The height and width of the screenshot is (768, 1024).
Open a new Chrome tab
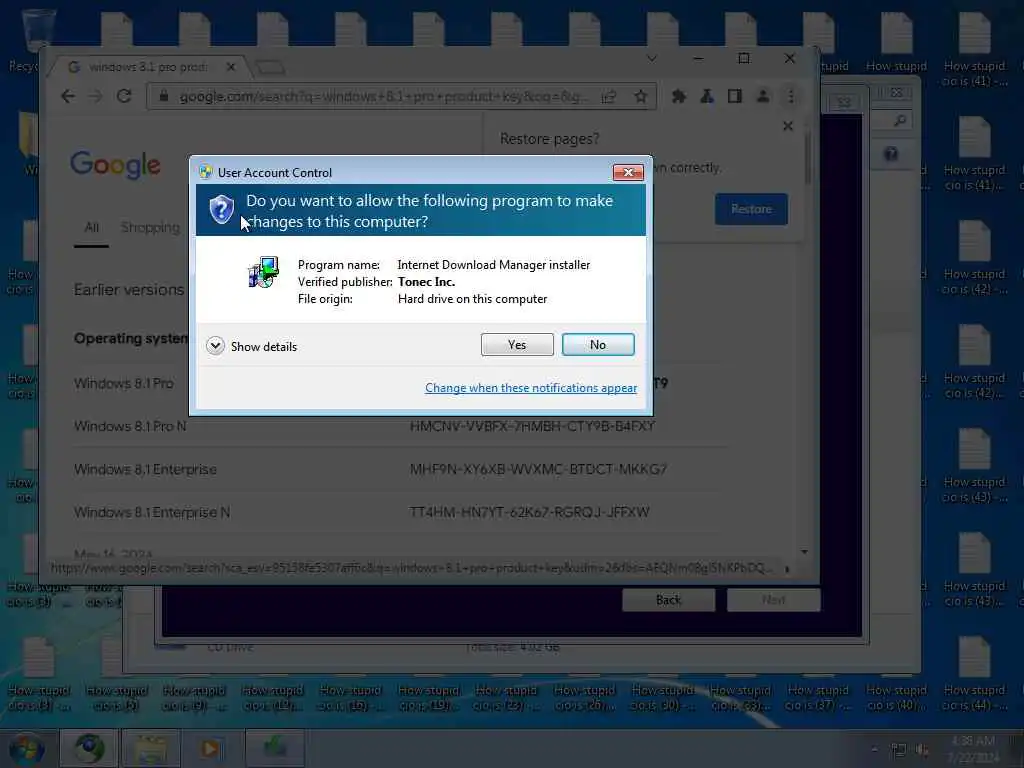270,67
